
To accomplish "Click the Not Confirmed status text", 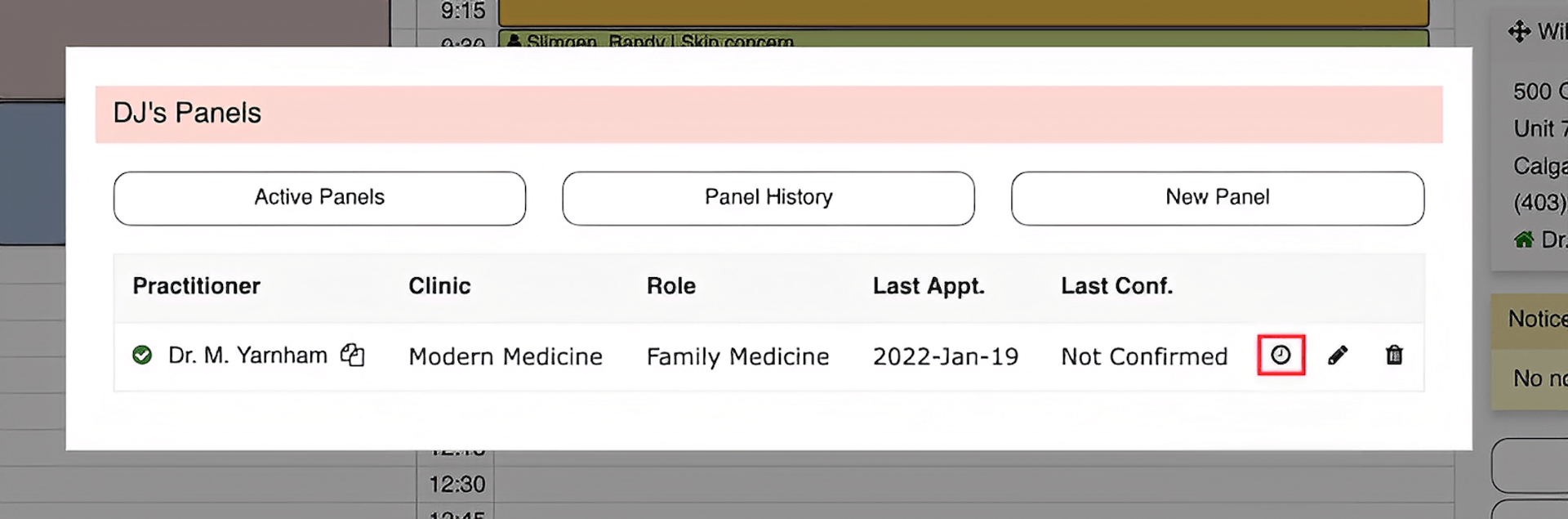I will pyautogui.click(x=1144, y=356).
